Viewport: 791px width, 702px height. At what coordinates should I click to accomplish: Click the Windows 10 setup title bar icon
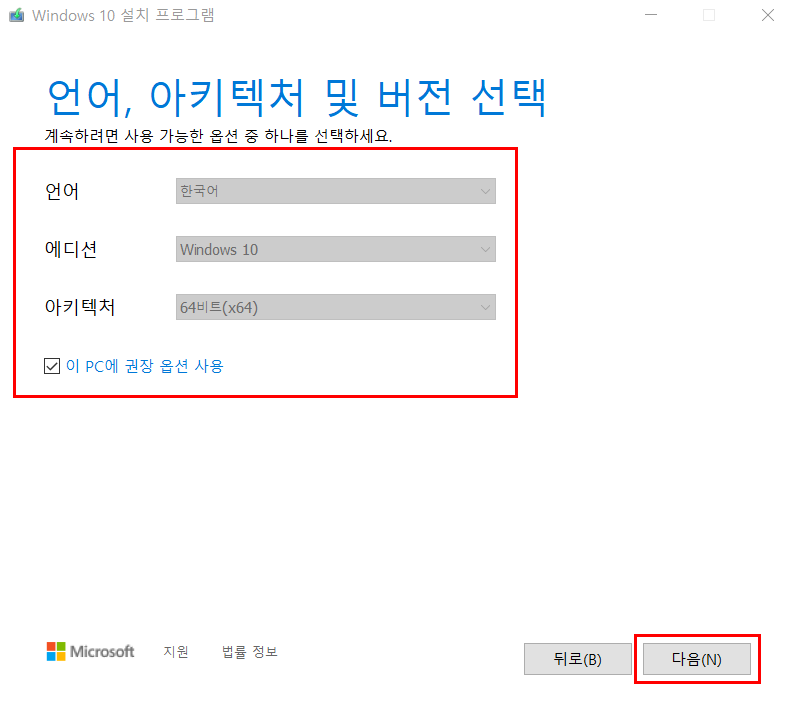(16, 15)
